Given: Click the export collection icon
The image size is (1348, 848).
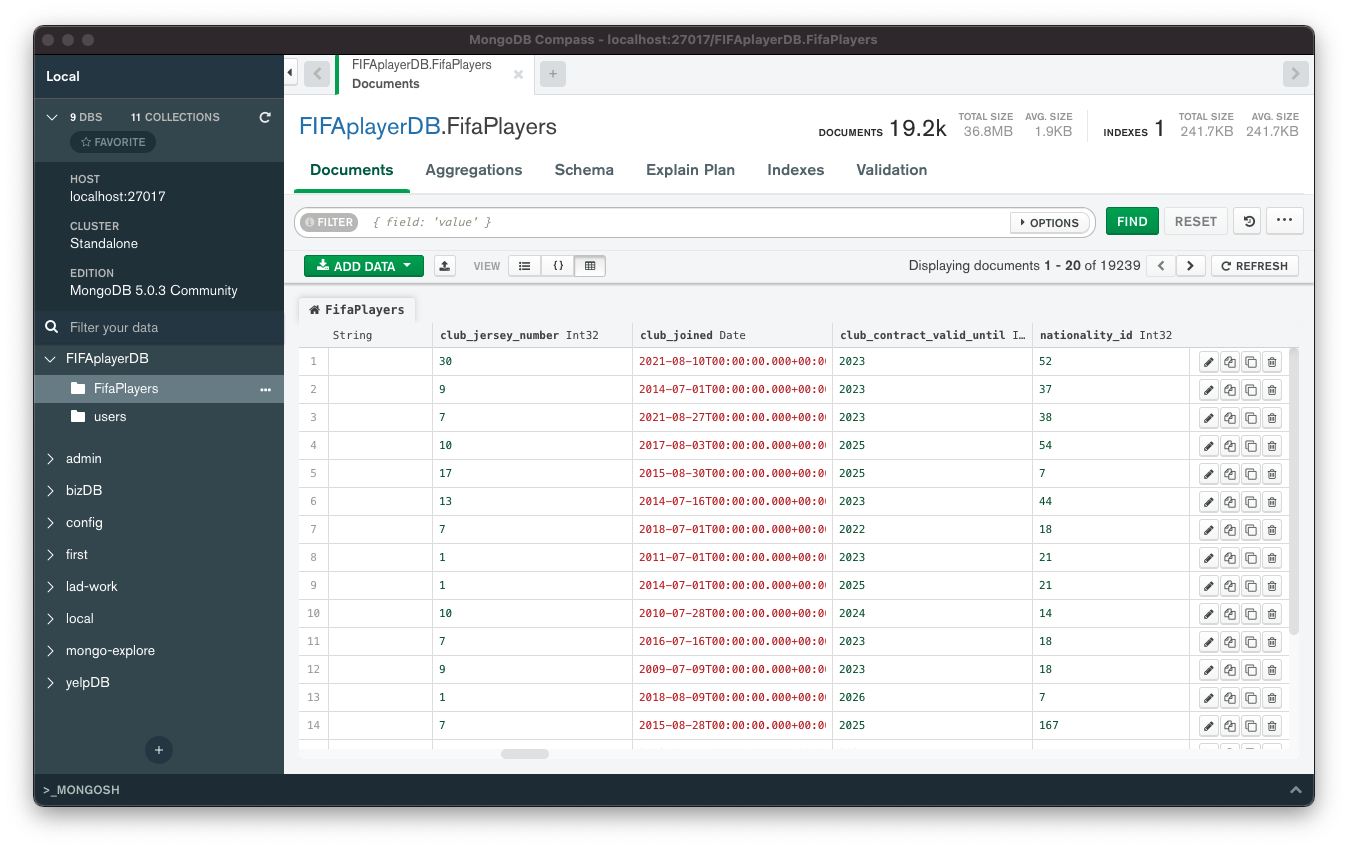Looking at the screenshot, I should point(445,266).
